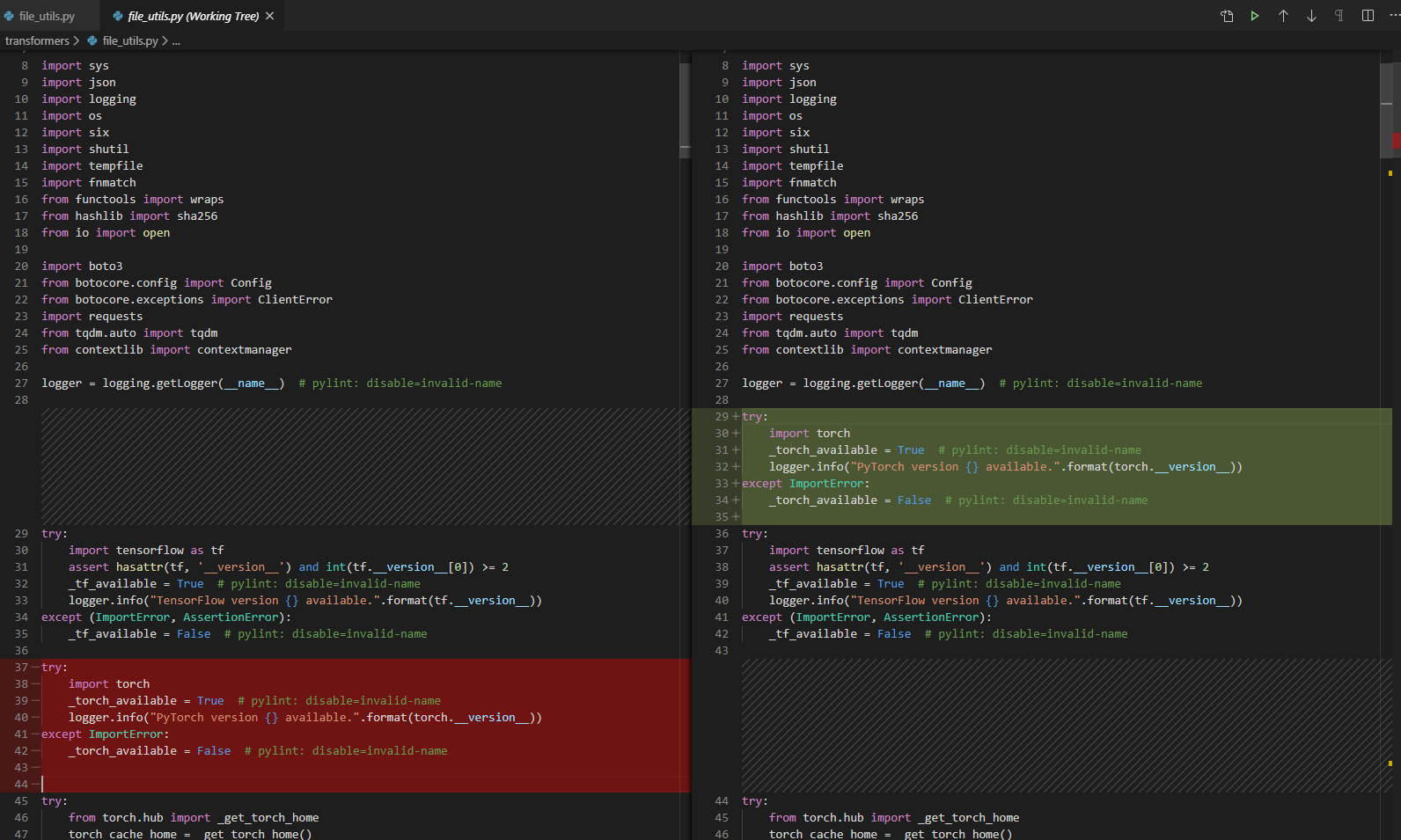Close the file_utils.py (Working Tree) tab

pos(270,16)
